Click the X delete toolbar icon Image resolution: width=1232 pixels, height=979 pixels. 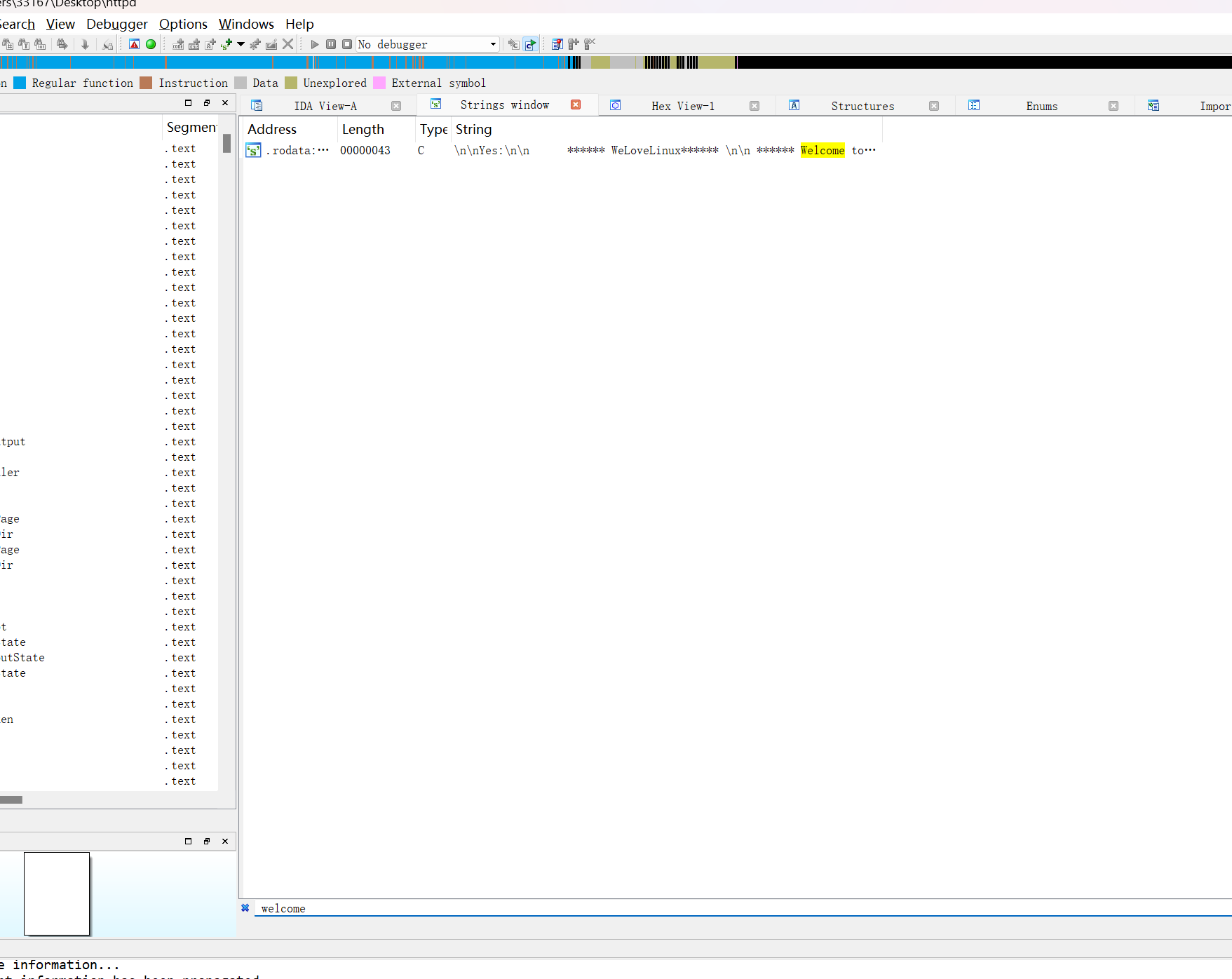click(287, 44)
